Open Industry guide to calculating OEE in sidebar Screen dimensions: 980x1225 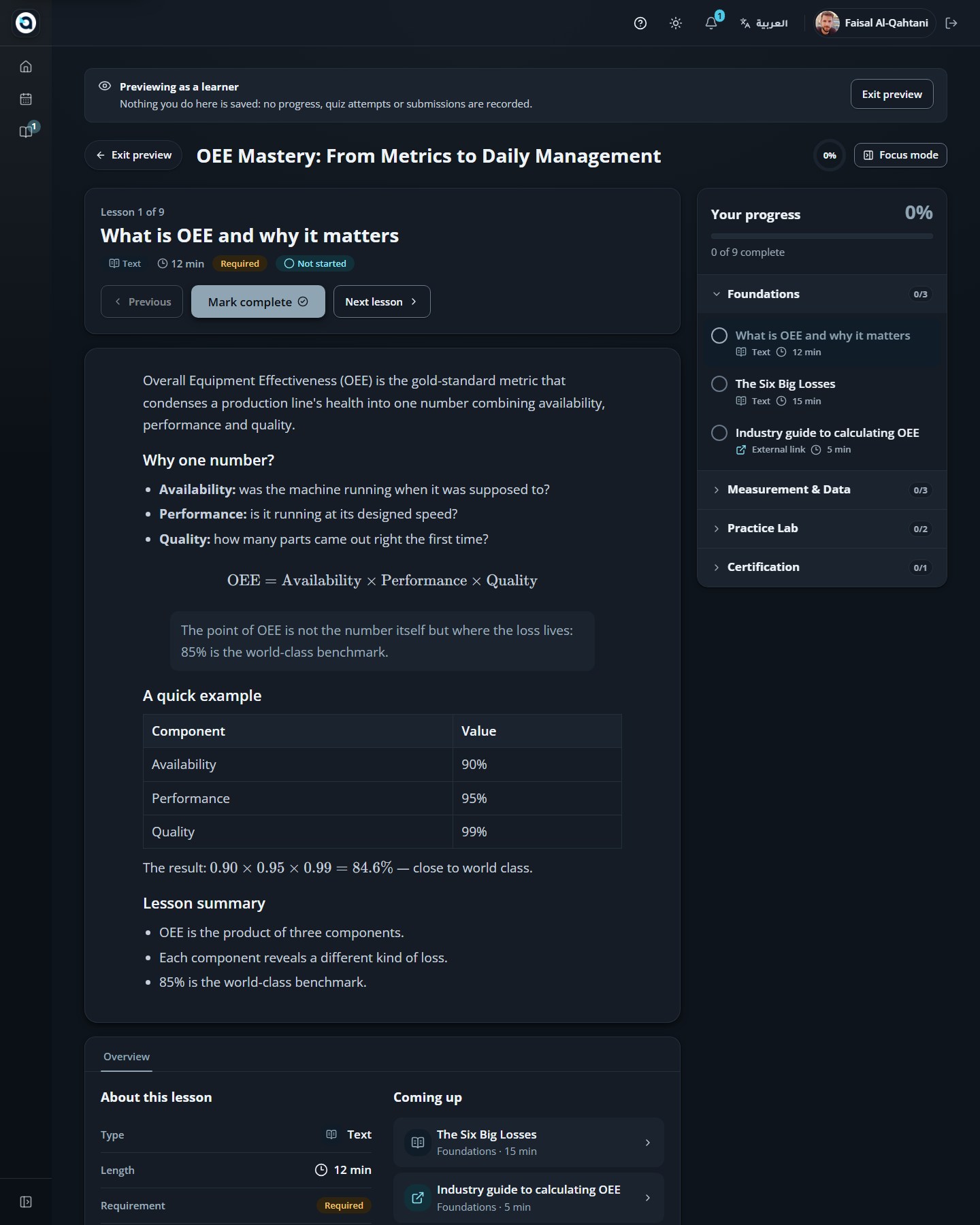(822, 440)
